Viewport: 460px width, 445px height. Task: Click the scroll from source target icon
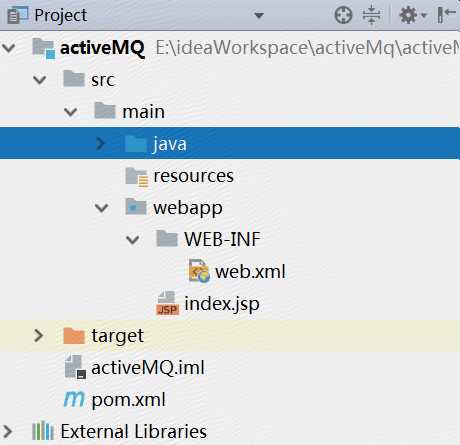coord(343,15)
